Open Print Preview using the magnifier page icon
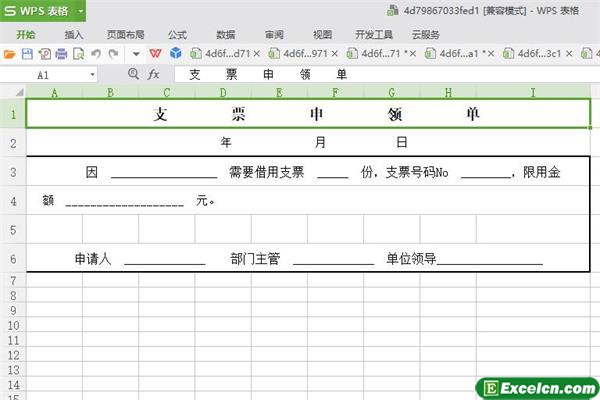The width and height of the screenshot is (600, 400). click(x=78, y=54)
